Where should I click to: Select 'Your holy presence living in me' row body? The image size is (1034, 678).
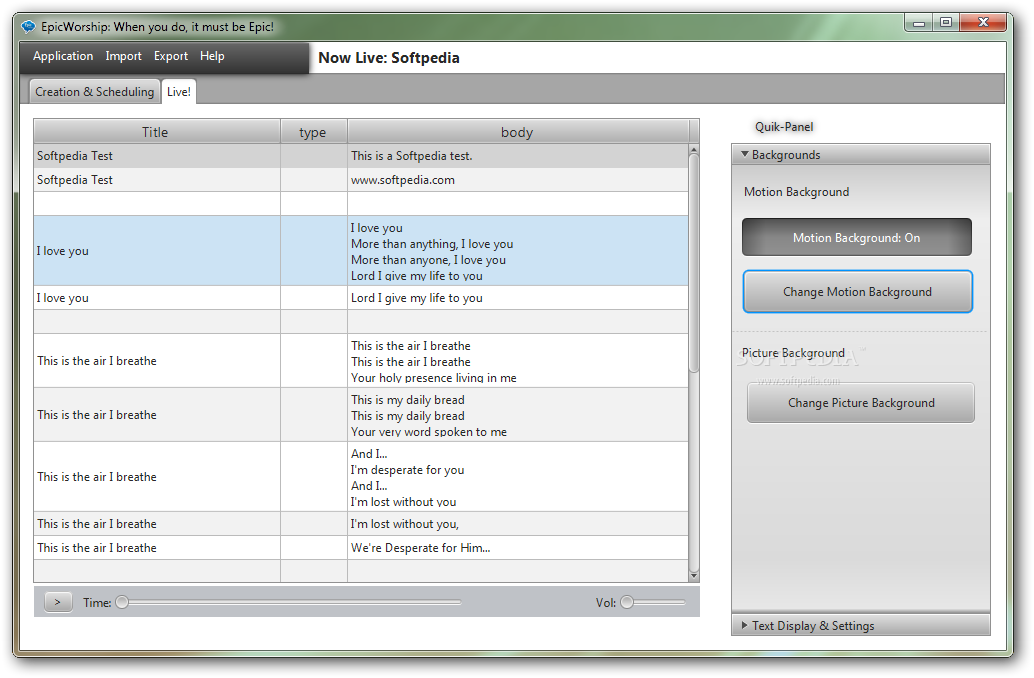click(x=518, y=361)
